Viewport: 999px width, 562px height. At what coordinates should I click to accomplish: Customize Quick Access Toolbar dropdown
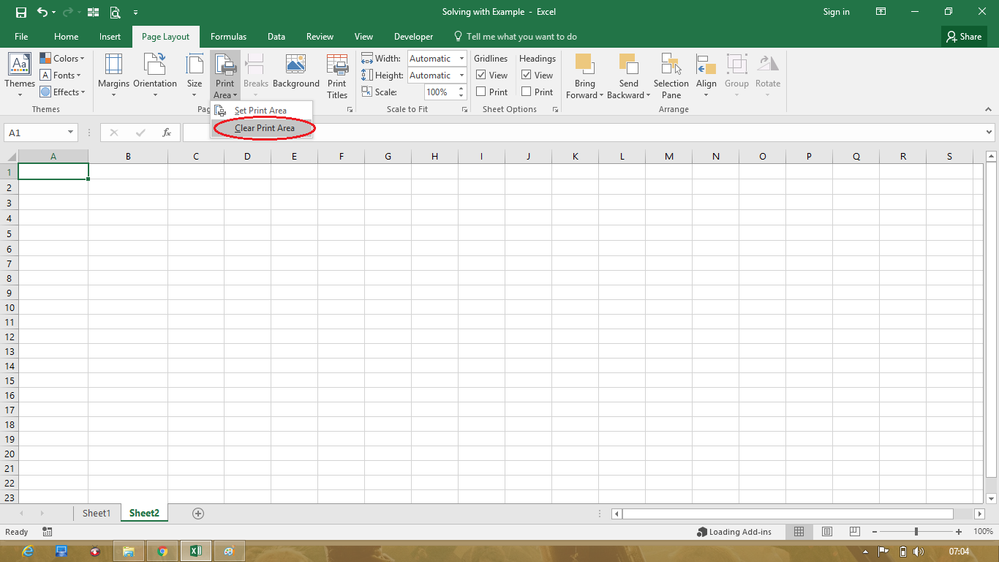[136, 12]
